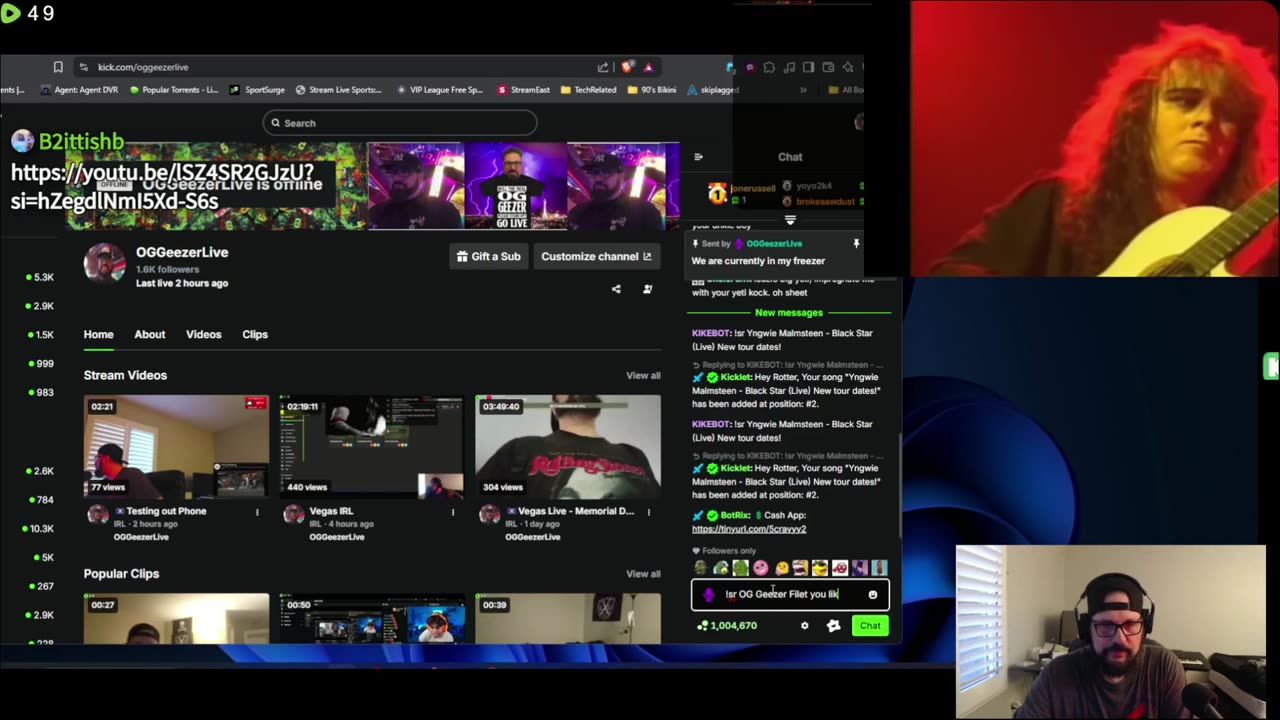Click yoyo2k4 in the gifter leaderboard

814,186
